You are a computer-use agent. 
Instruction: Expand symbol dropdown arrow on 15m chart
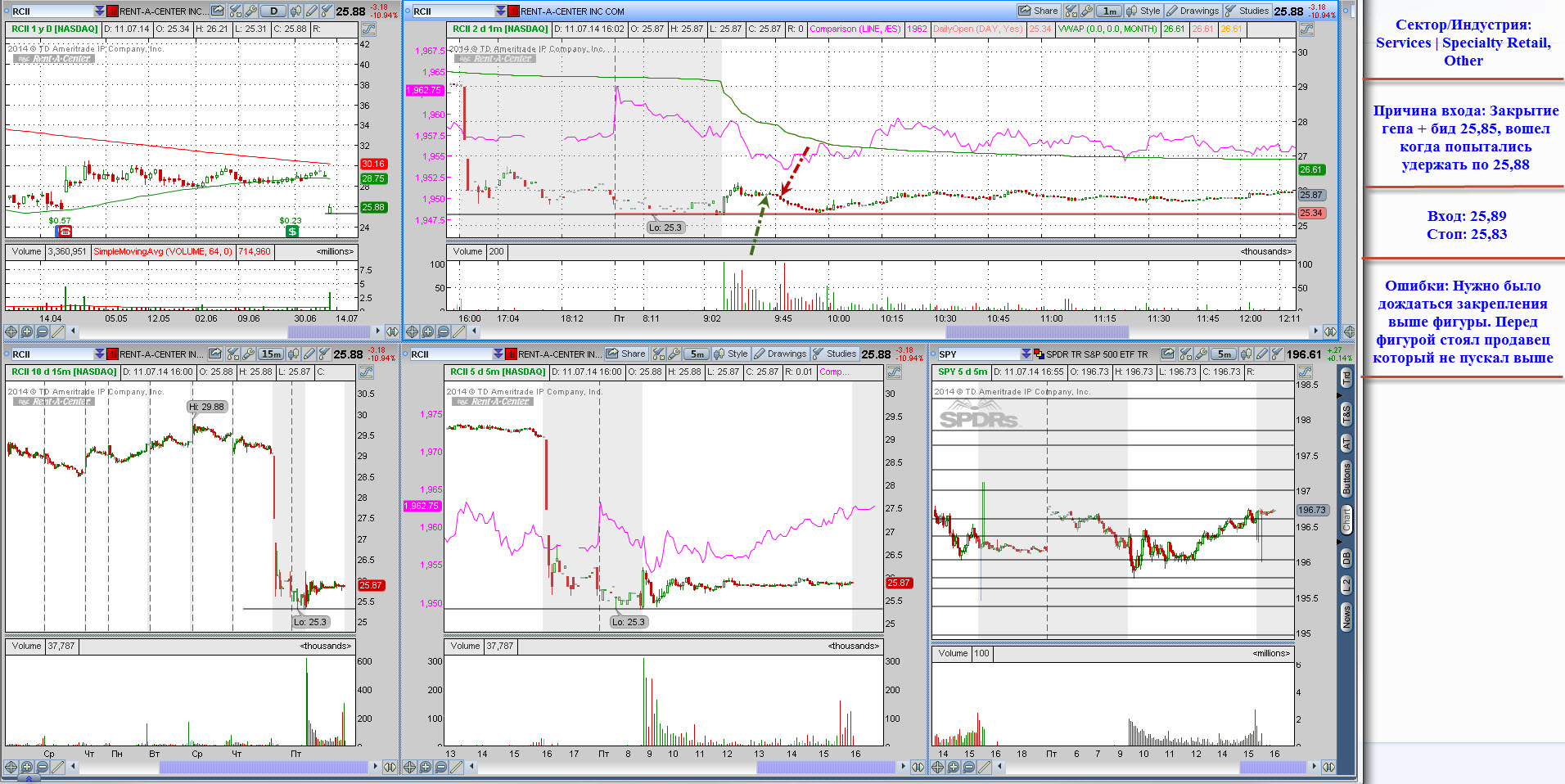click(99, 354)
